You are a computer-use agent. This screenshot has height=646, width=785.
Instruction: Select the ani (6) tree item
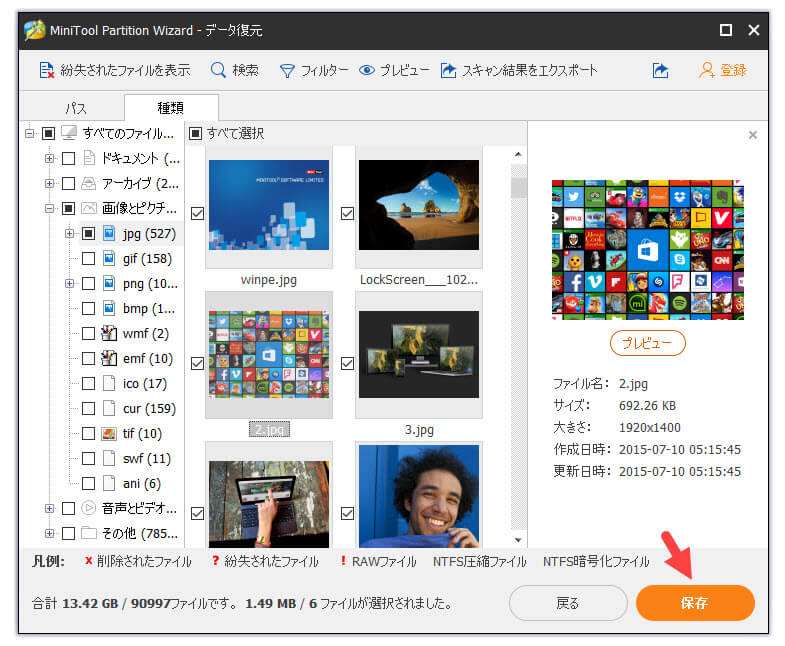(x=142, y=483)
